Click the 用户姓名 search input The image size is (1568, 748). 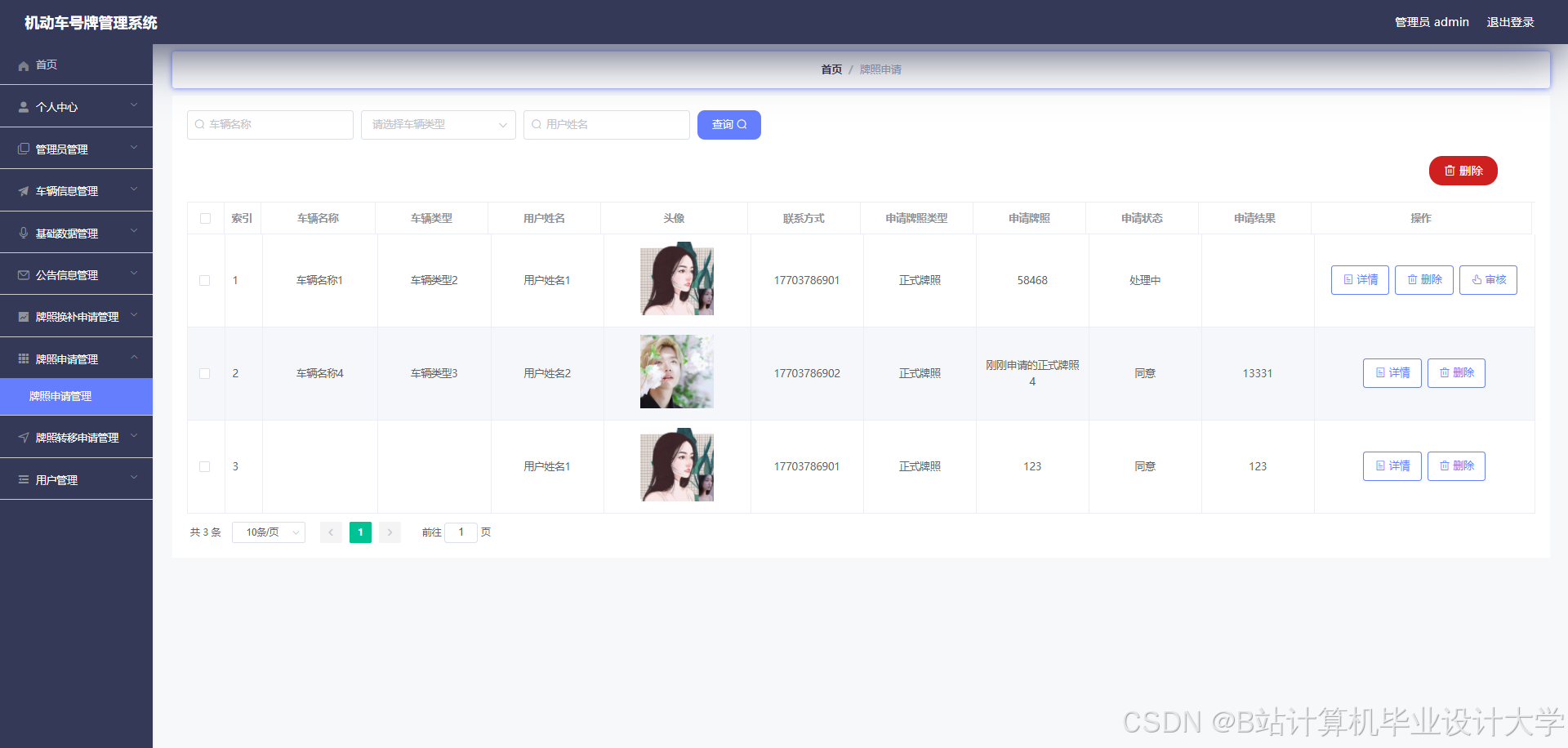tap(607, 125)
